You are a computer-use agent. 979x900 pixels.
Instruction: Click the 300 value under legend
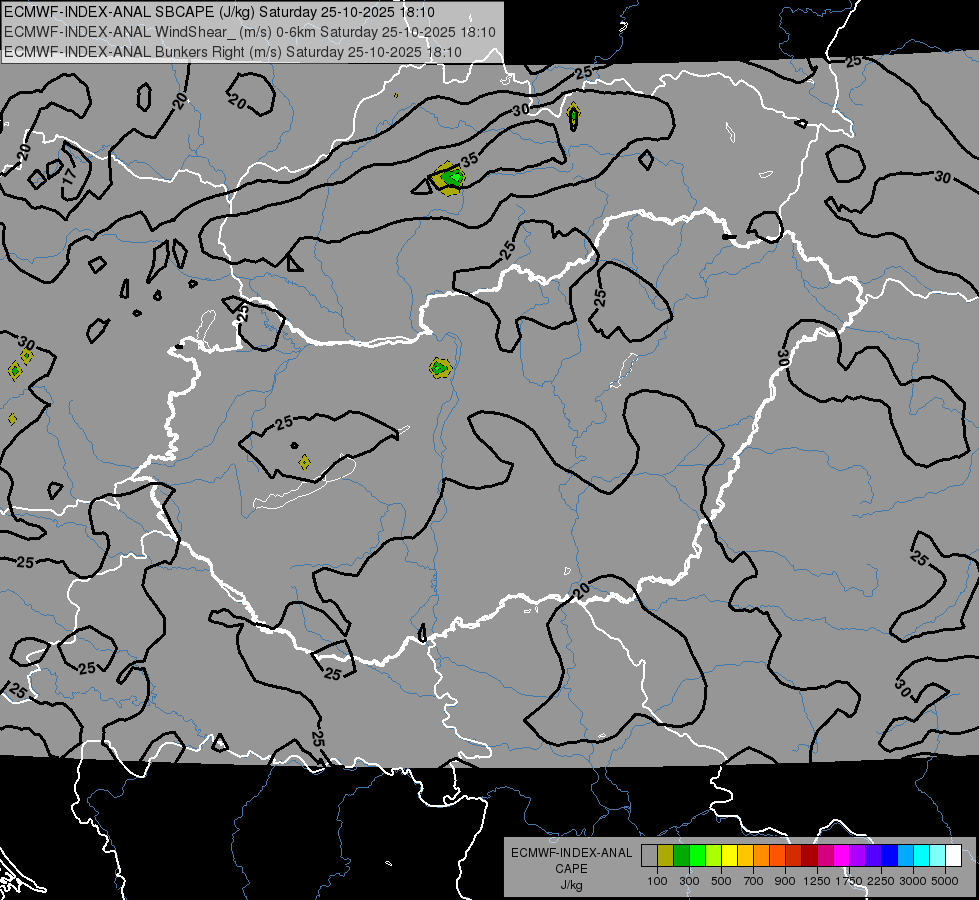pyautogui.click(x=689, y=881)
